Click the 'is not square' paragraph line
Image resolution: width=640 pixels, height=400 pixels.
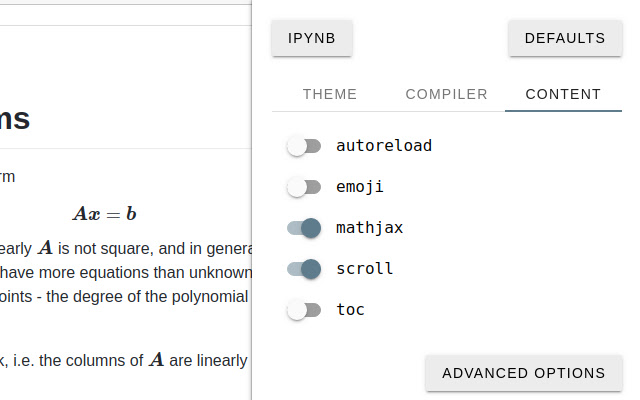pos(125,248)
